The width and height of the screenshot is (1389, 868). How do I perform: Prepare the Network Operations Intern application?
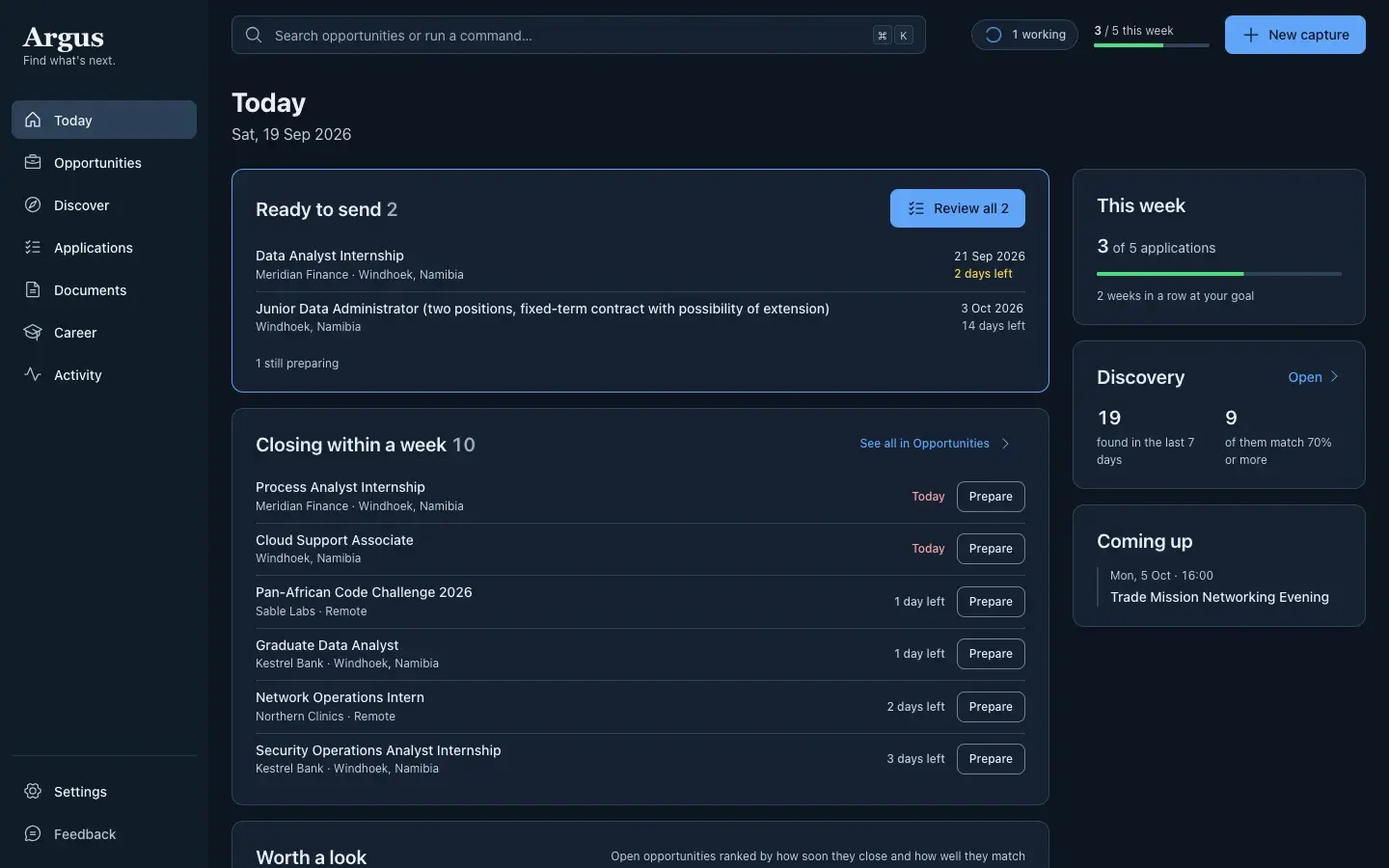(x=991, y=707)
